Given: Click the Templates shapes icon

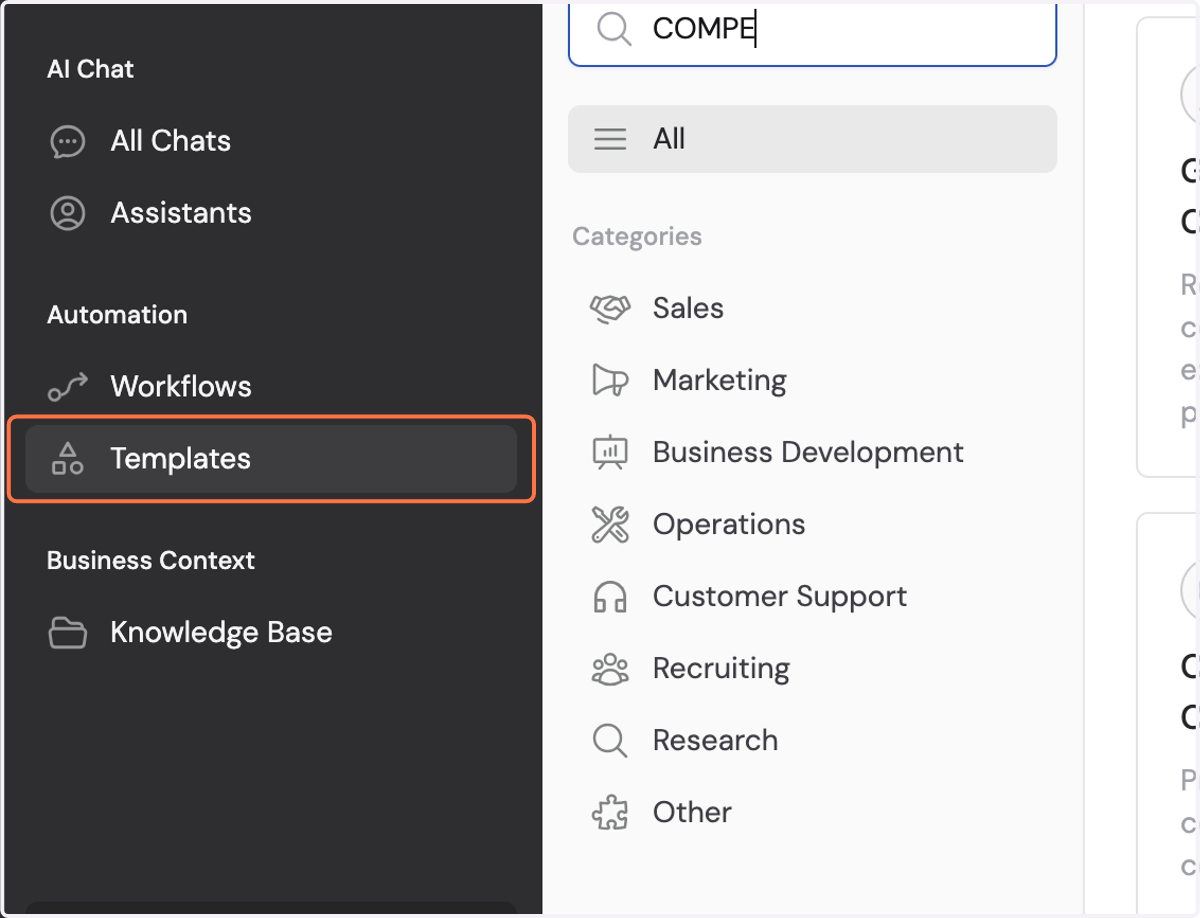Looking at the screenshot, I should 68,459.
